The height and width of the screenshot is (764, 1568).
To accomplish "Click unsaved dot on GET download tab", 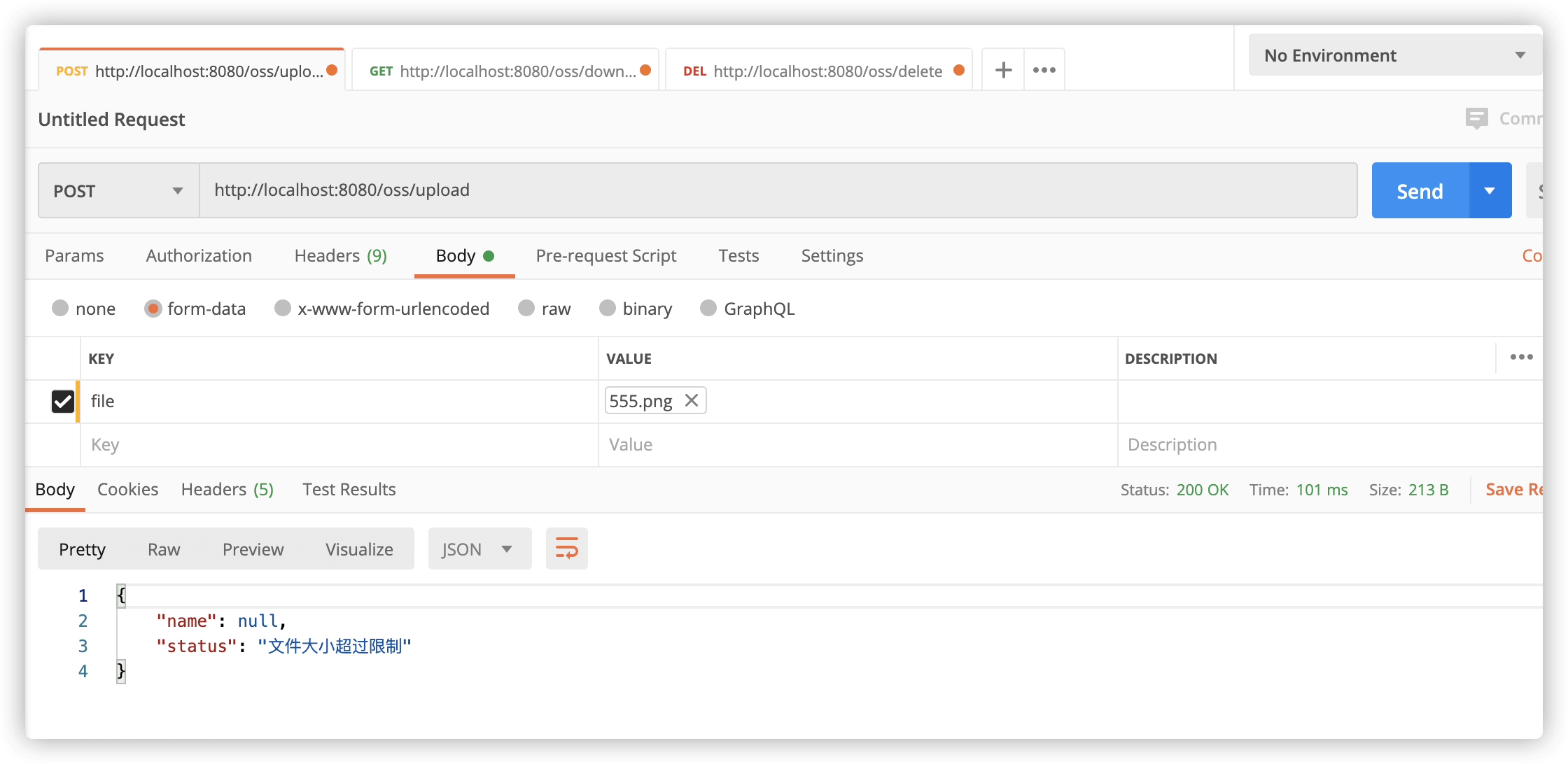I will coord(645,70).
